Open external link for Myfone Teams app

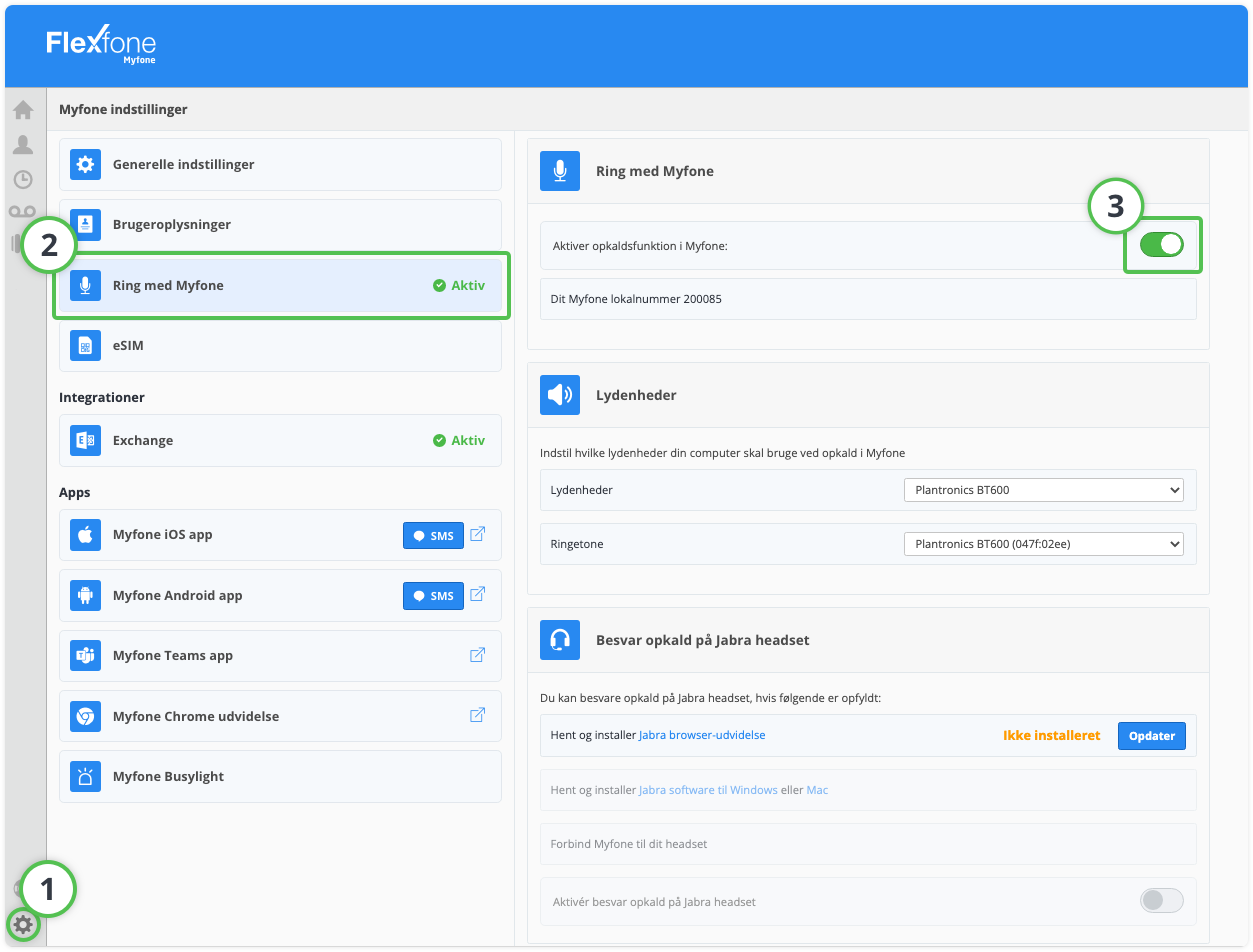[478, 655]
